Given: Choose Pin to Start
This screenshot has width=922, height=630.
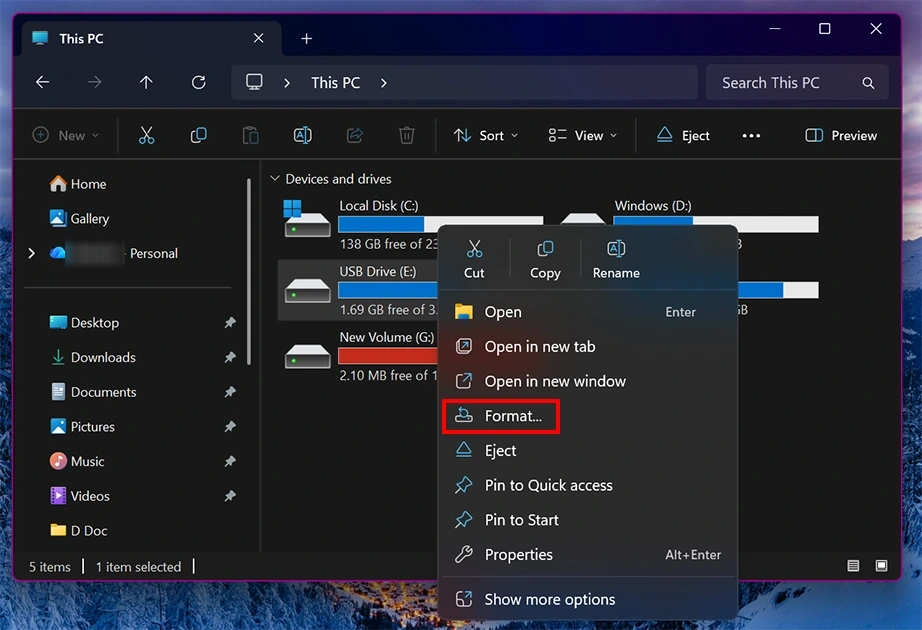Looking at the screenshot, I should (x=588, y=520).
